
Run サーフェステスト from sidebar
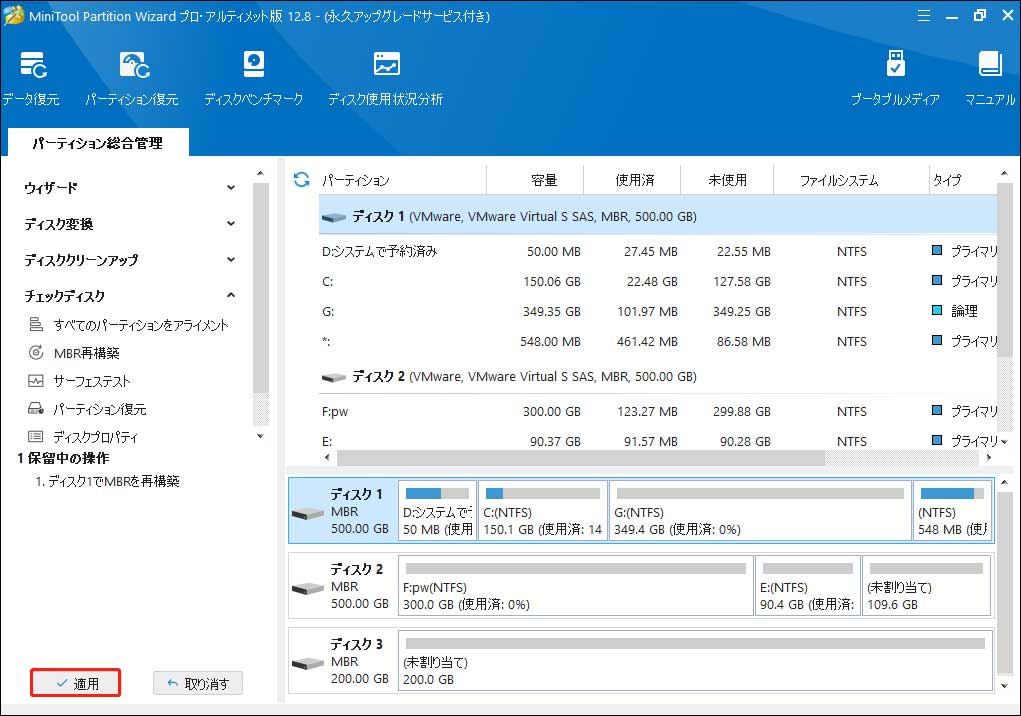(x=79, y=381)
